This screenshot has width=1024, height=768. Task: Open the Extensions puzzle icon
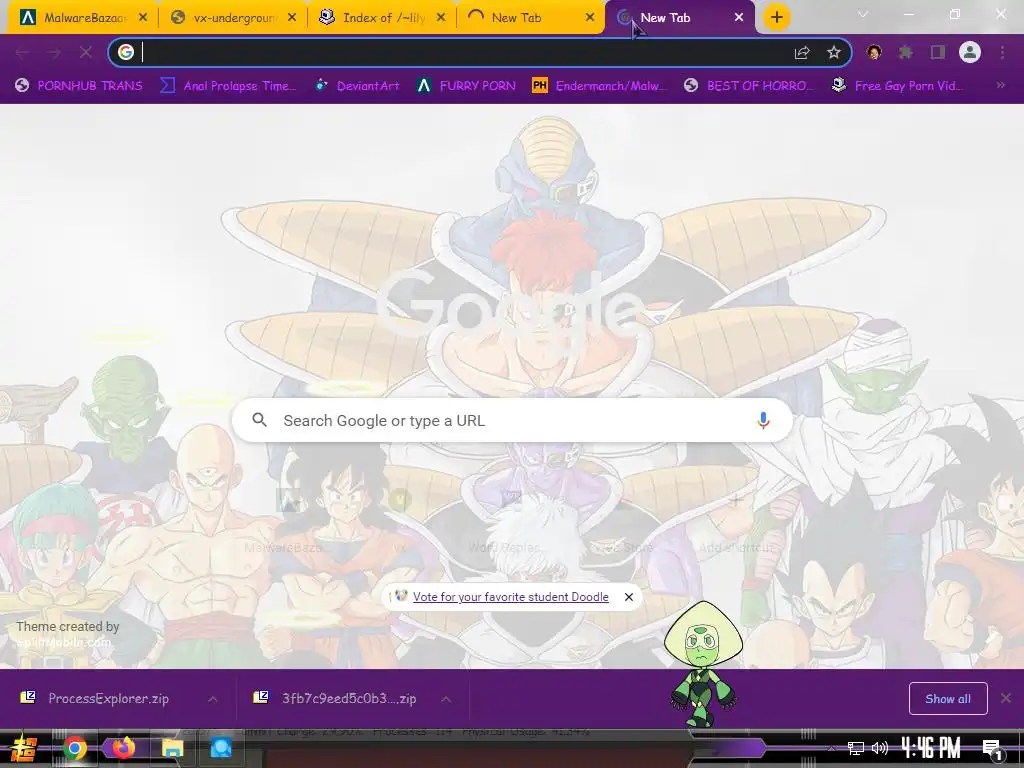click(906, 52)
